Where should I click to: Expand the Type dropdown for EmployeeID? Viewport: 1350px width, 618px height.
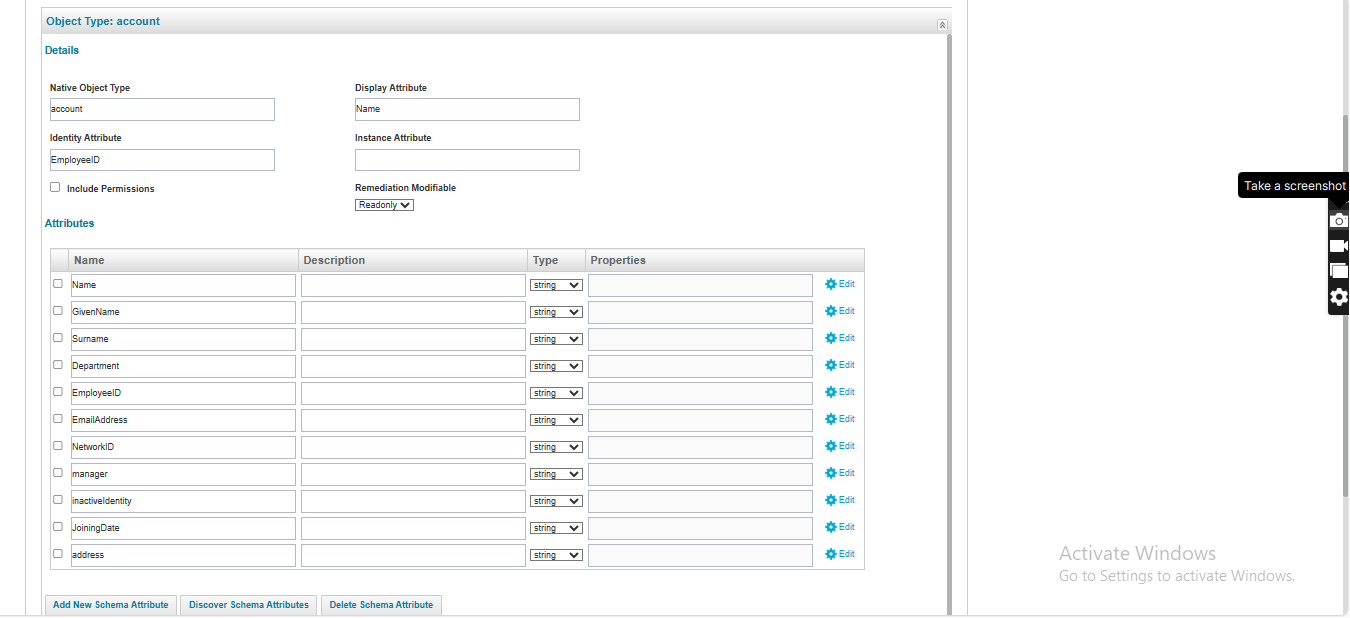coord(556,393)
